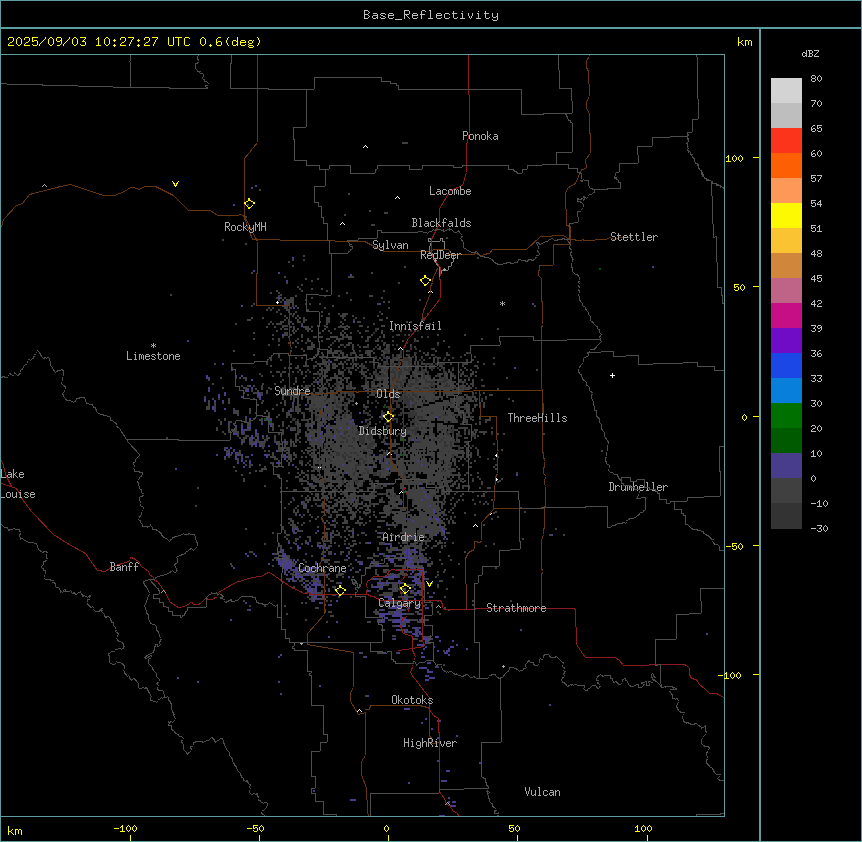The height and width of the screenshot is (842, 862).
Task: Click the Cochrane city label
Action: [322, 568]
